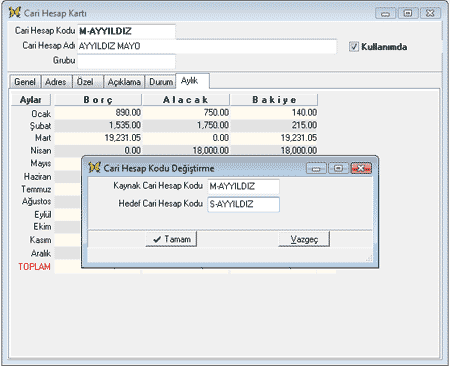Click the red TOPLAM row label
This screenshot has height=366, width=450.
(x=34, y=267)
